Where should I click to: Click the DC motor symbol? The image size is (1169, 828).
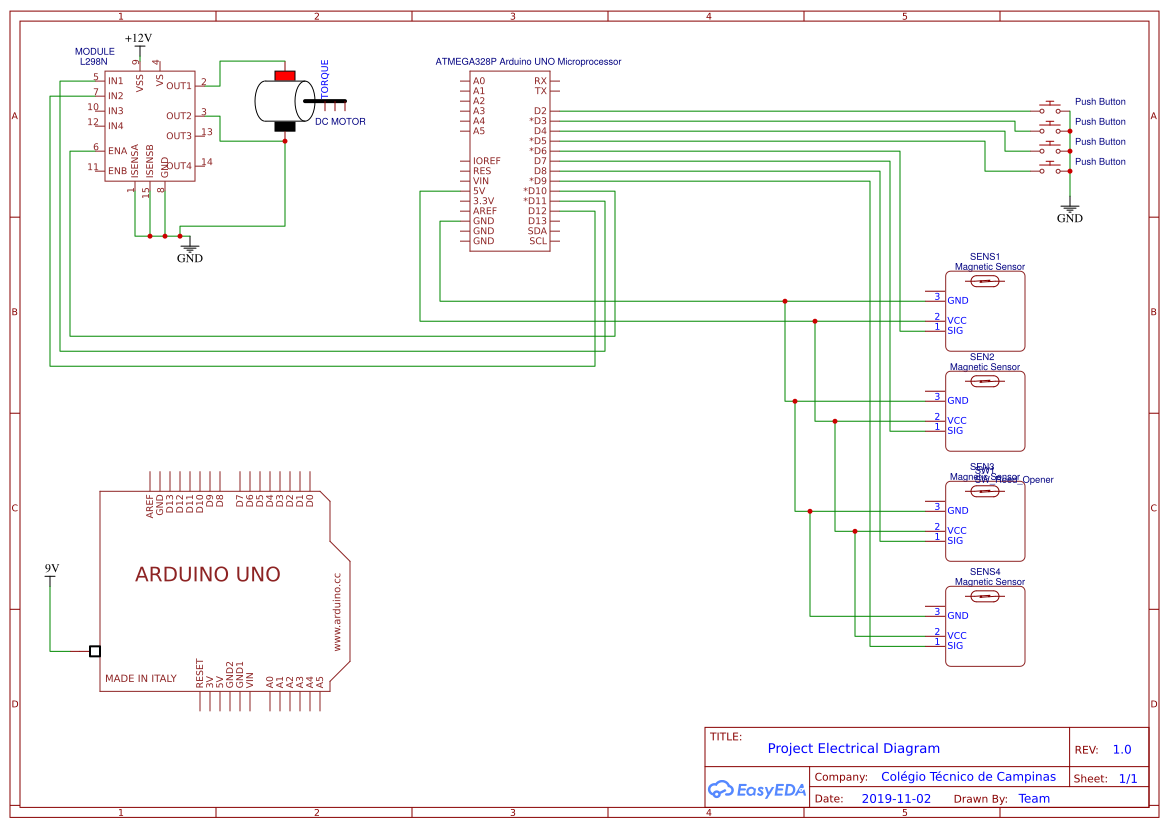[285, 101]
